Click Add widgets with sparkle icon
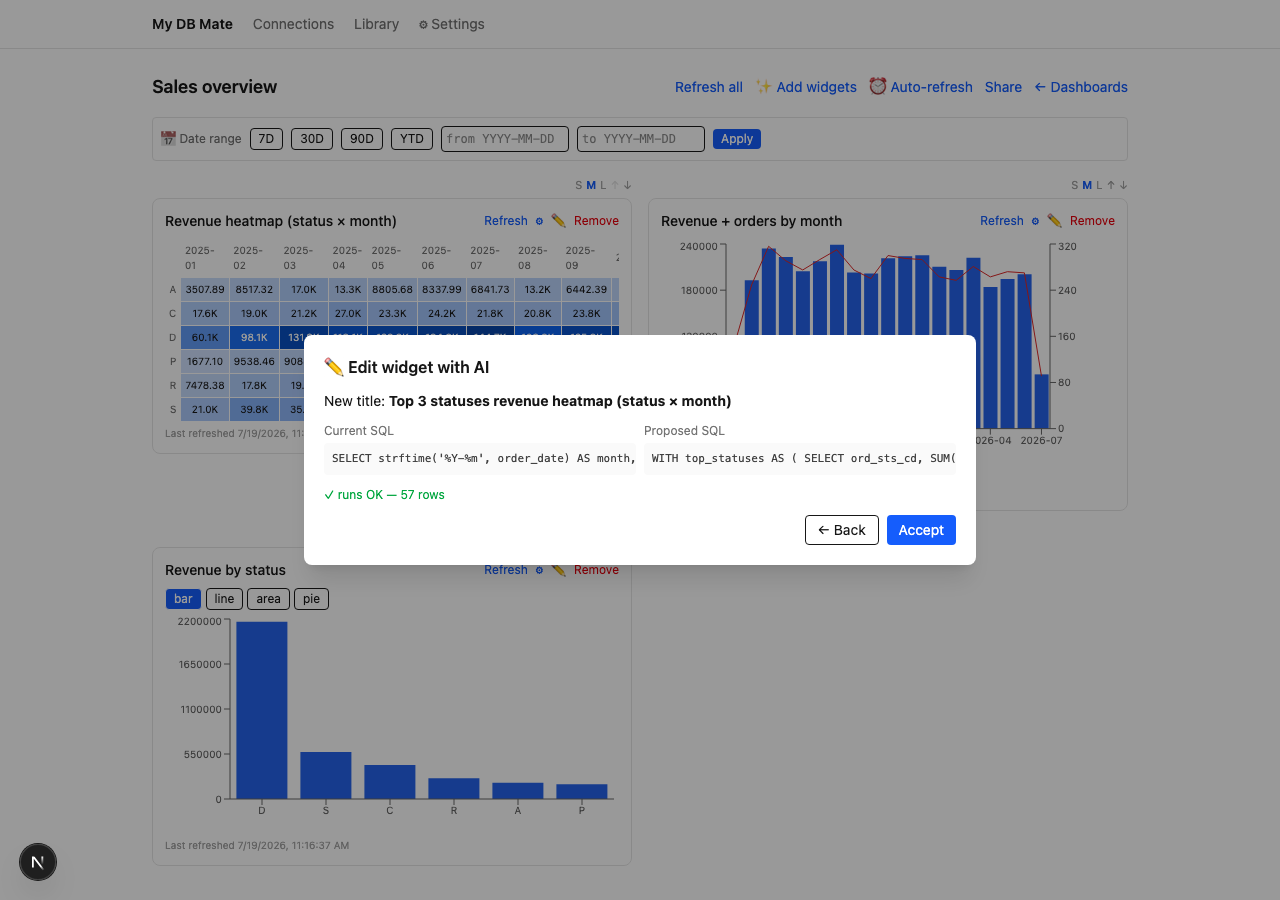The height and width of the screenshot is (900, 1280). point(806,87)
